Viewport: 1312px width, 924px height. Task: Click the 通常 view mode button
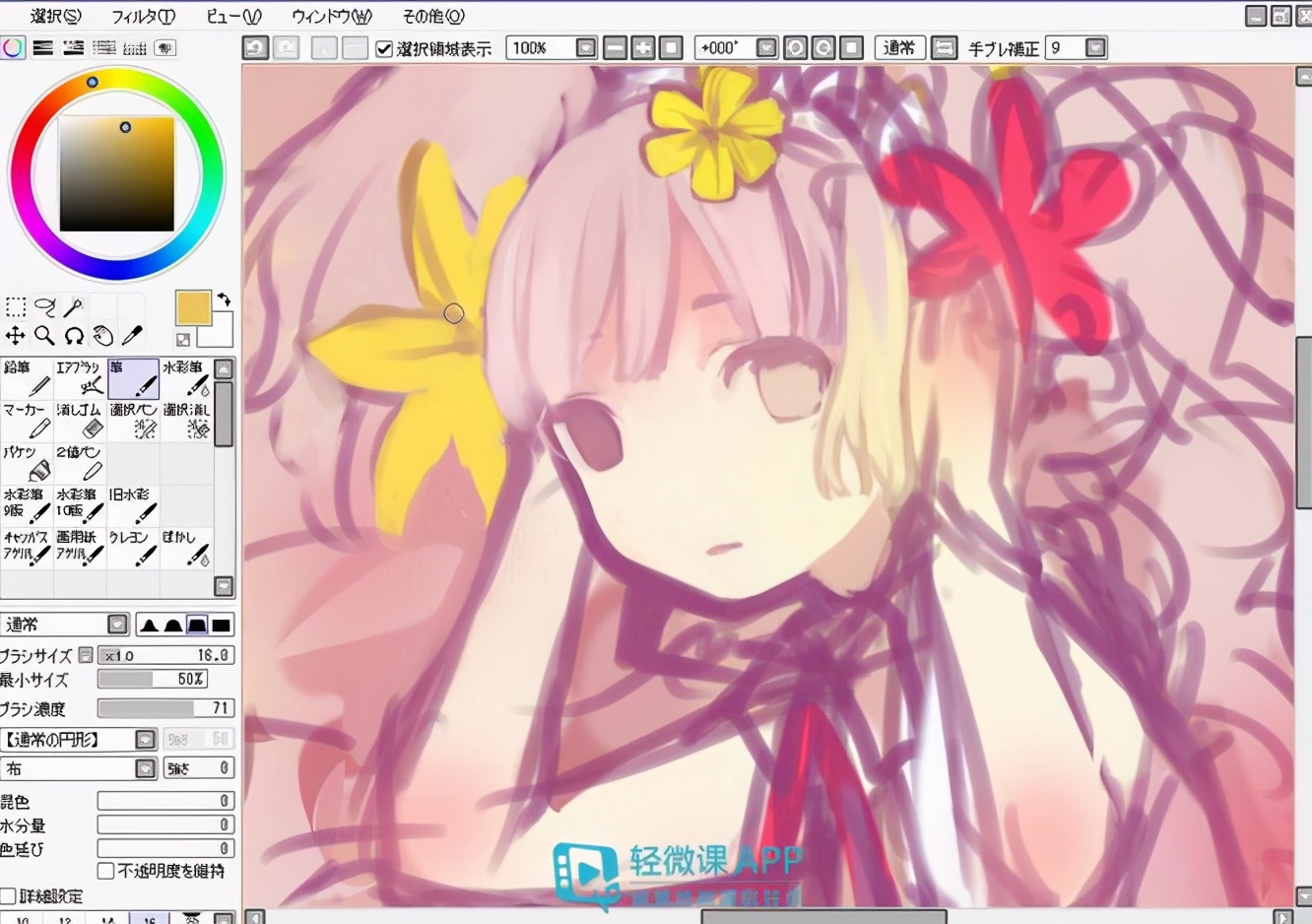[x=899, y=47]
